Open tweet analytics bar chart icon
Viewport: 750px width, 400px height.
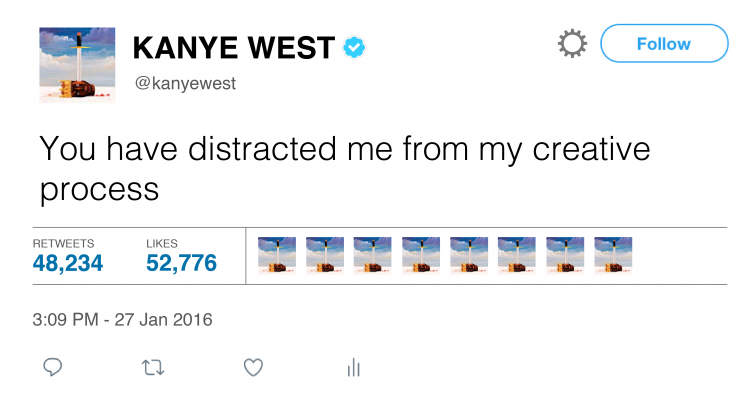point(353,367)
